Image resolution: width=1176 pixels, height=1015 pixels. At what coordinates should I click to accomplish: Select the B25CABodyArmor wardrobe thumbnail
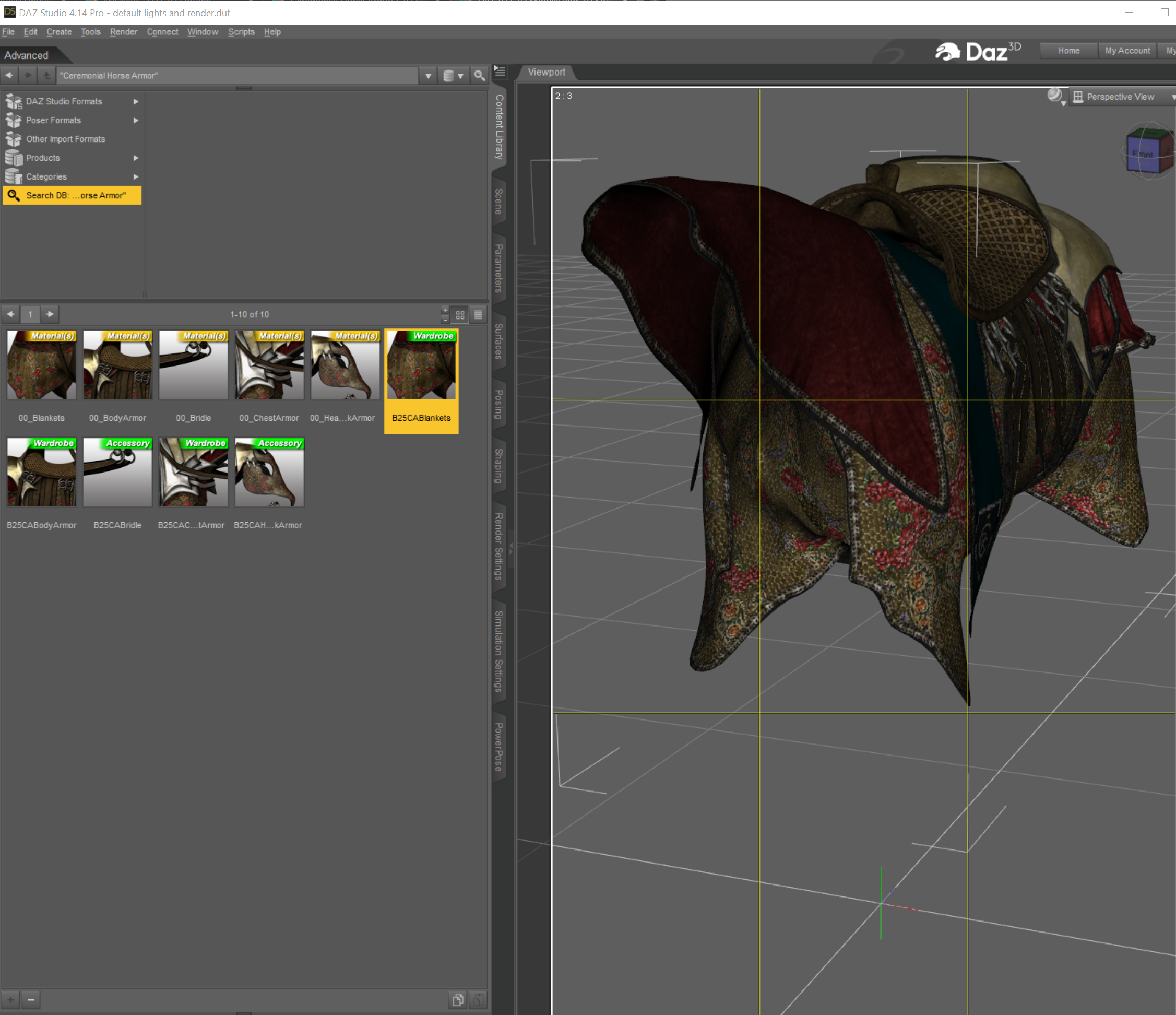[x=41, y=473]
